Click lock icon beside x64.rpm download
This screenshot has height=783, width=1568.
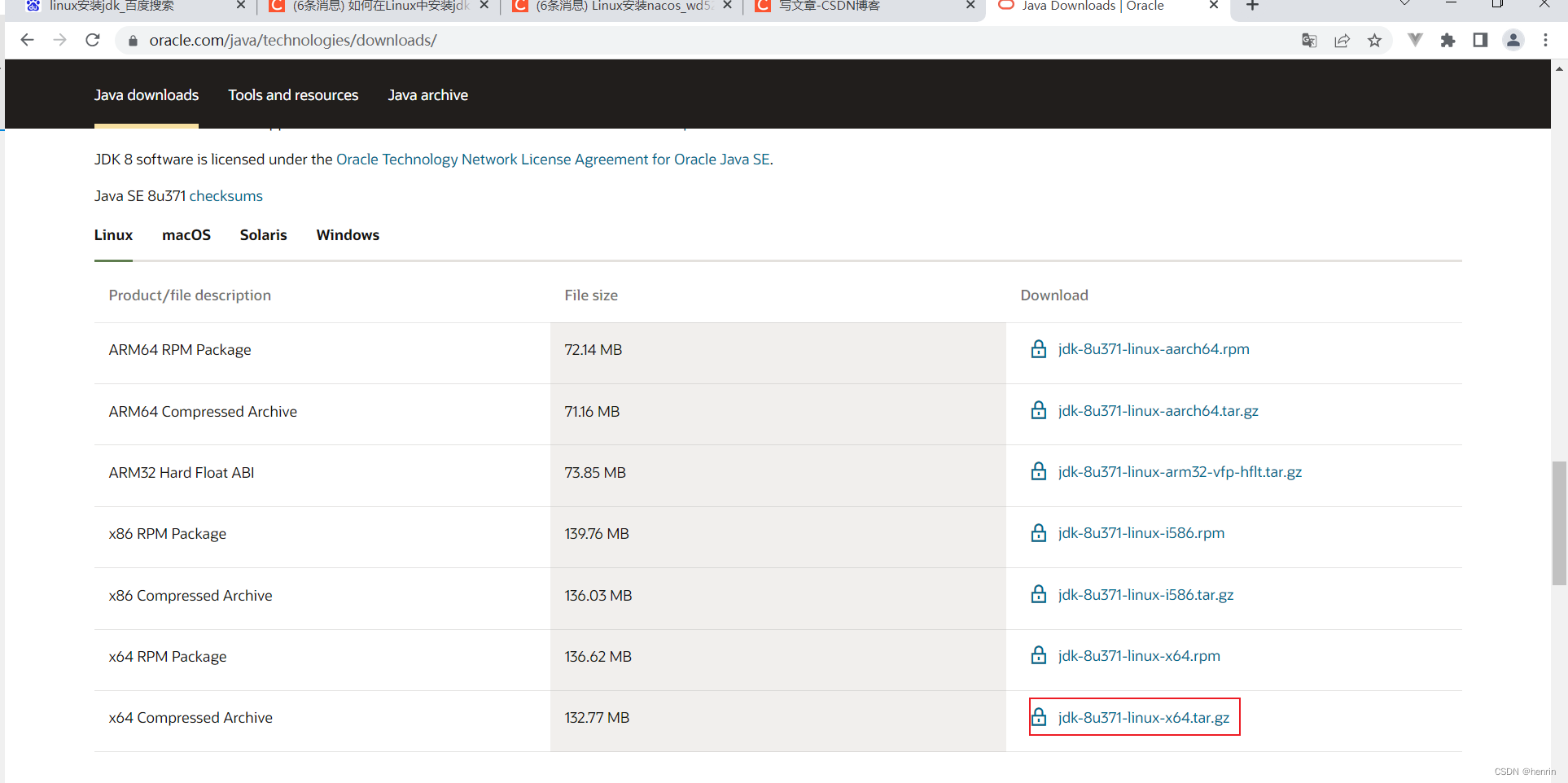tap(1039, 655)
